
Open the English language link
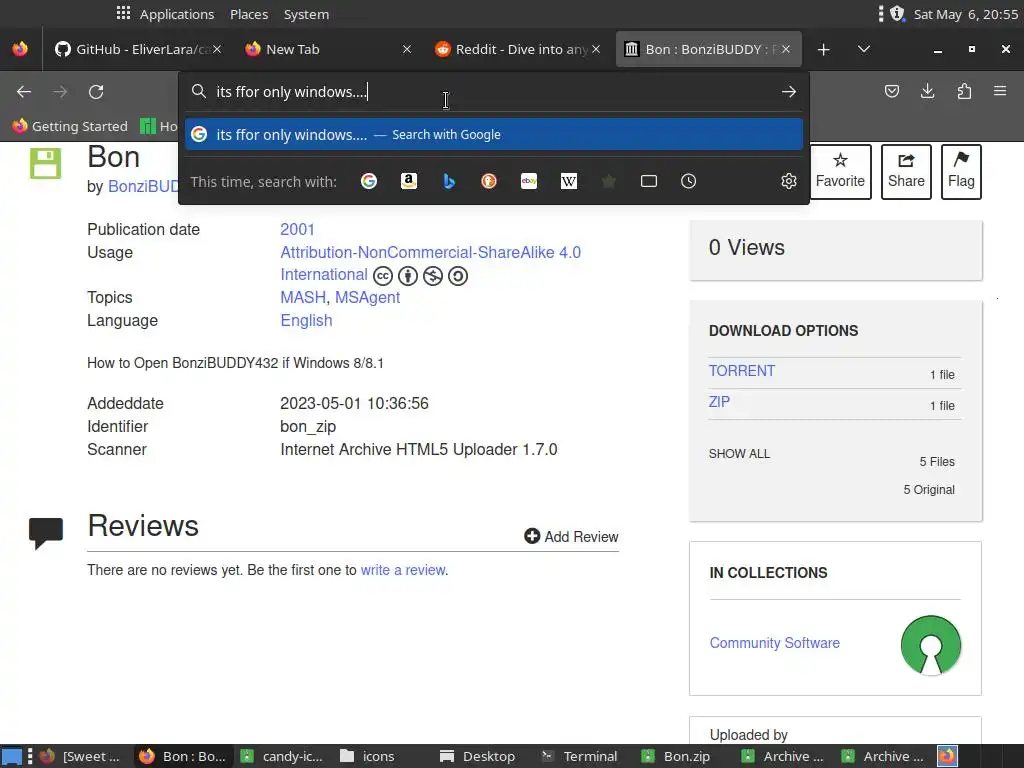[x=306, y=320]
